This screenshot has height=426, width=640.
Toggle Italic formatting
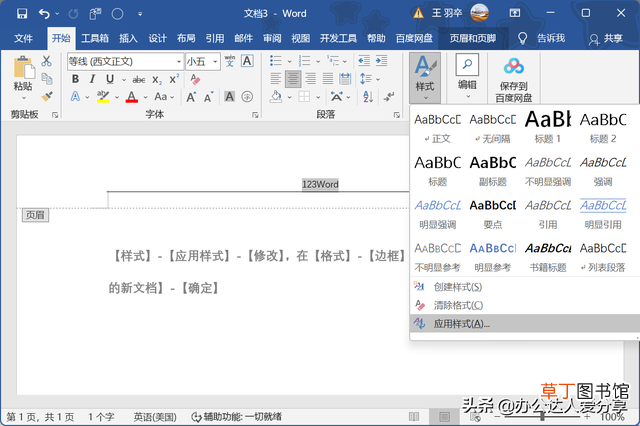[92, 79]
